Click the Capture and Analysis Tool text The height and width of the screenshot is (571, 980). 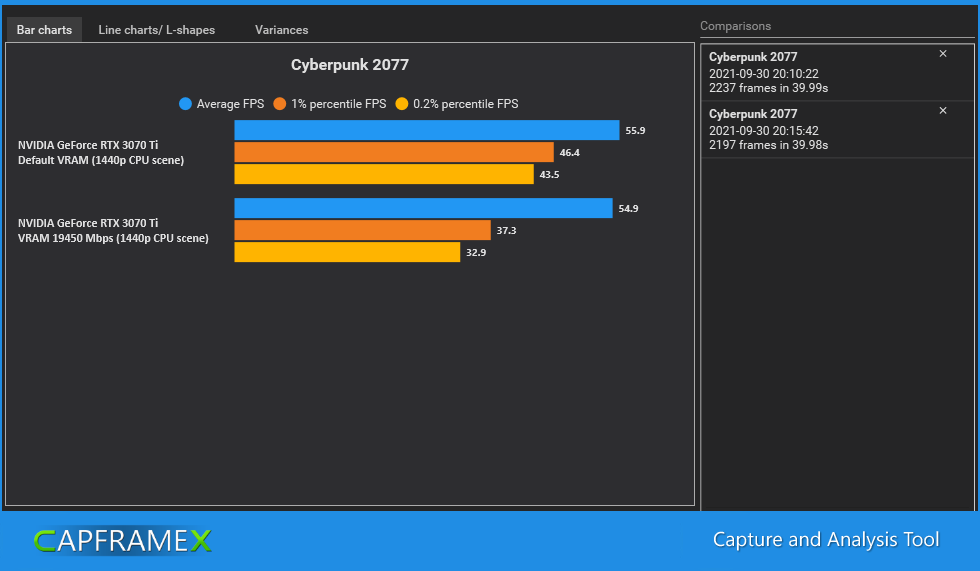pyautogui.click(x=826, y=540)
